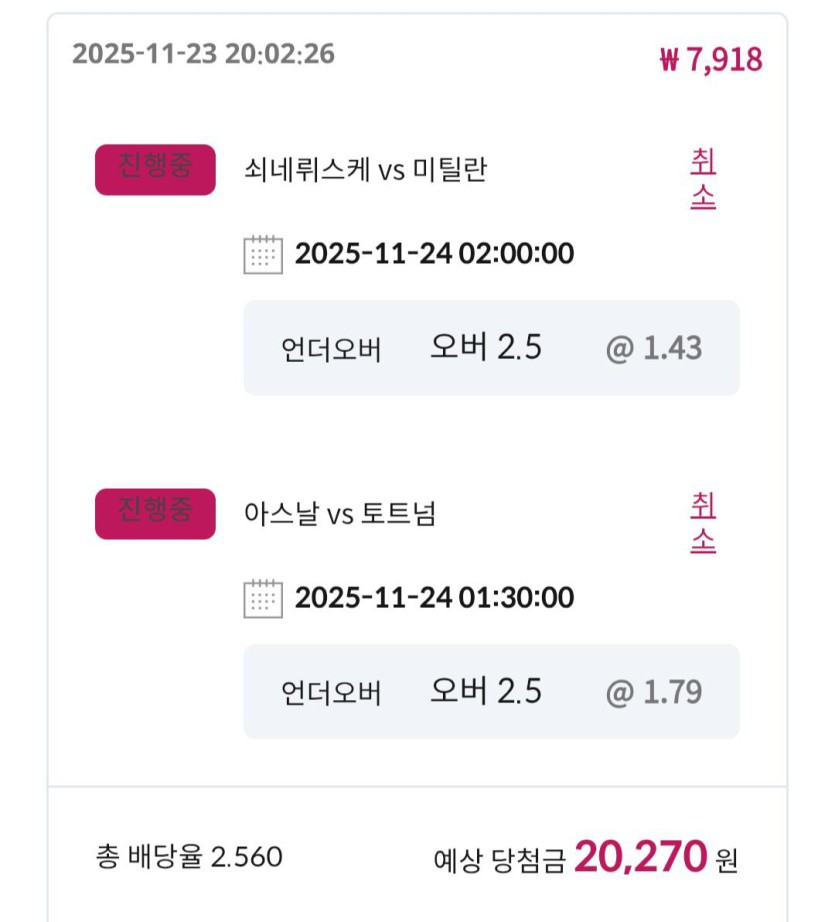Click the bet timestamp 2025-11-23 20:02:26

[203, 54]
